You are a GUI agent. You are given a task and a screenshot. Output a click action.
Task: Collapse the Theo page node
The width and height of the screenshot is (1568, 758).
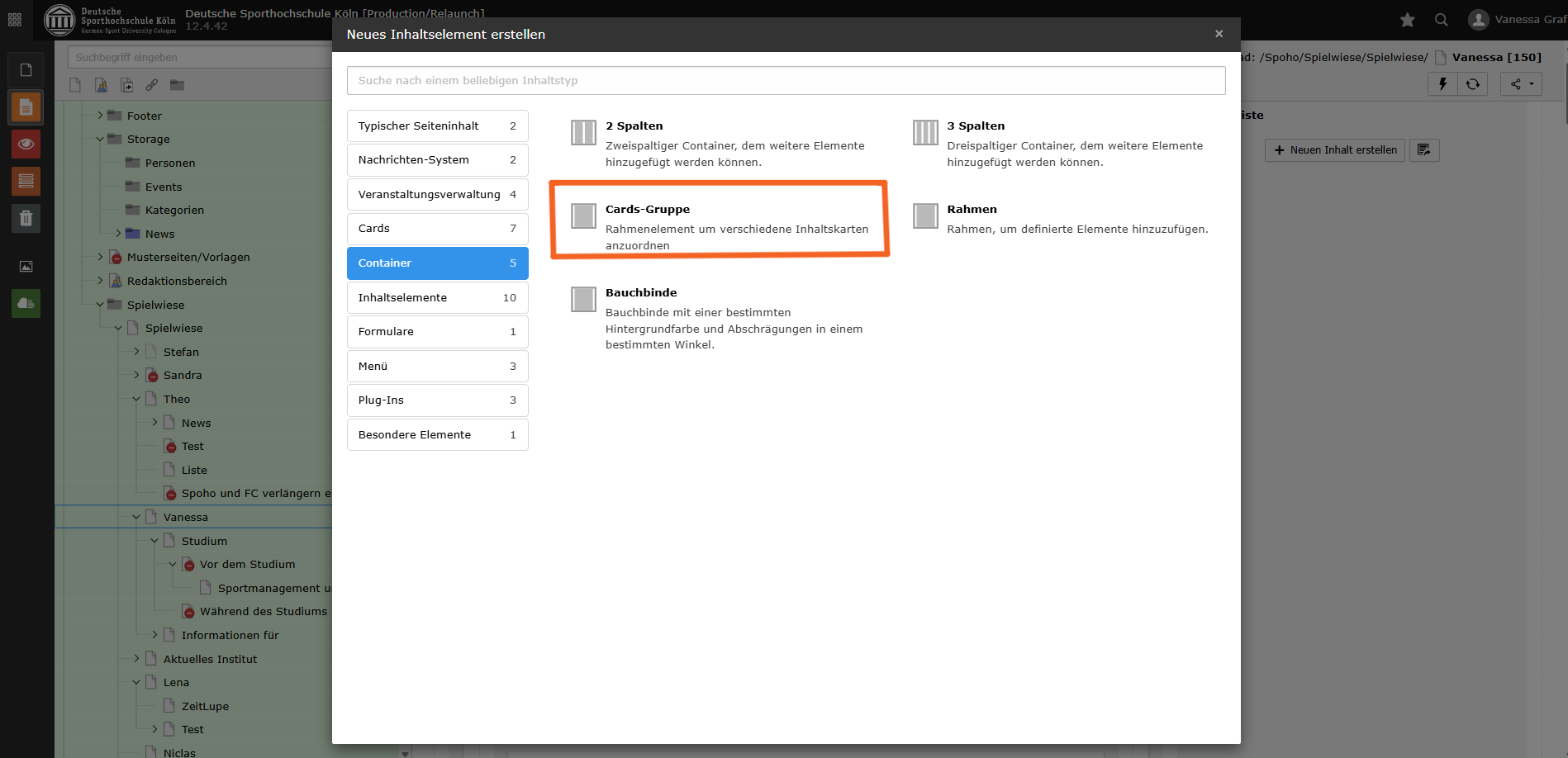click(136, 400)
